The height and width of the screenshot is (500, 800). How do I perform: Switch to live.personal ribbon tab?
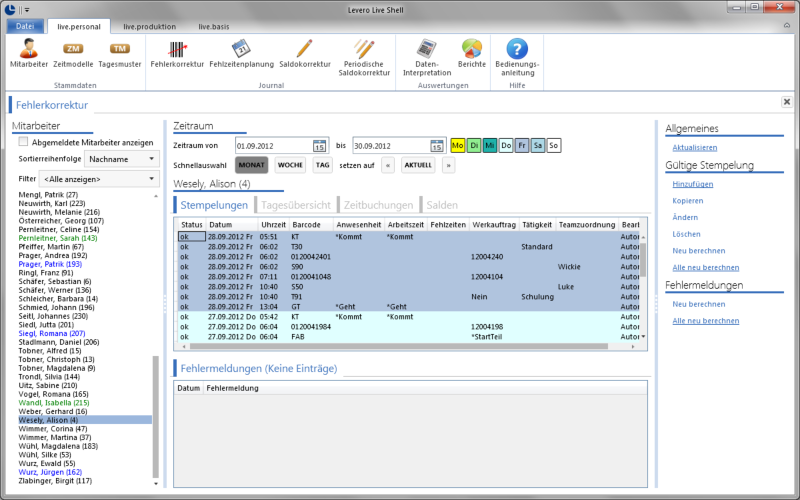pos(79,27)
